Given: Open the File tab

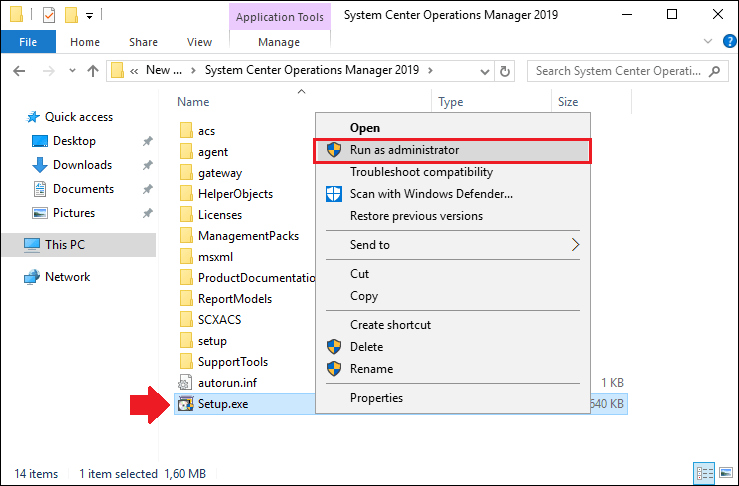Looking at the screenshot, I should click(x=28, y=42).
